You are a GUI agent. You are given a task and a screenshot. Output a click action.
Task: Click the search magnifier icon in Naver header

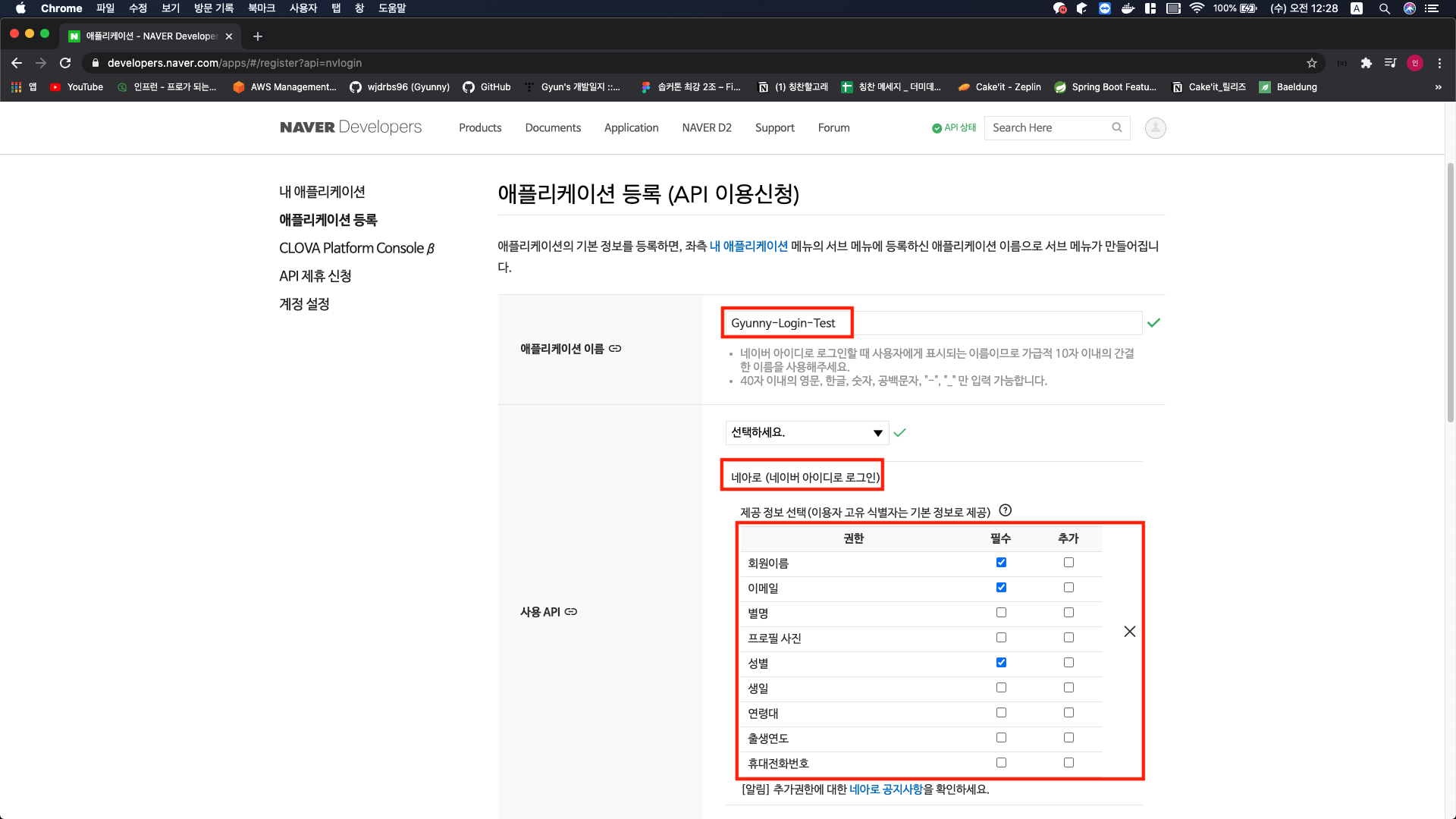tap(1116, 127)
